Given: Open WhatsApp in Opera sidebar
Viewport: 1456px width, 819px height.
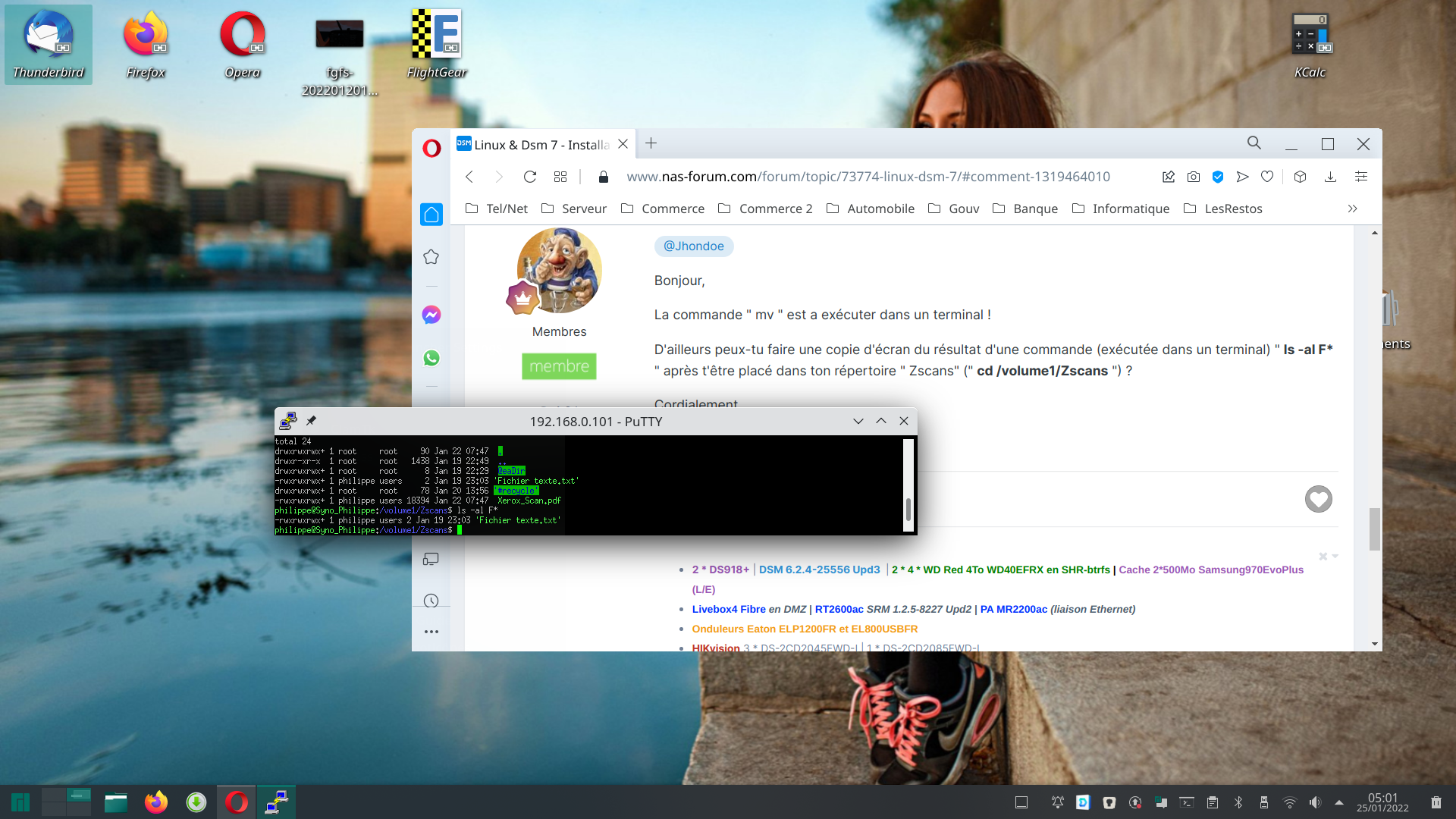Looking at the screenshot, I should point(431,358).
